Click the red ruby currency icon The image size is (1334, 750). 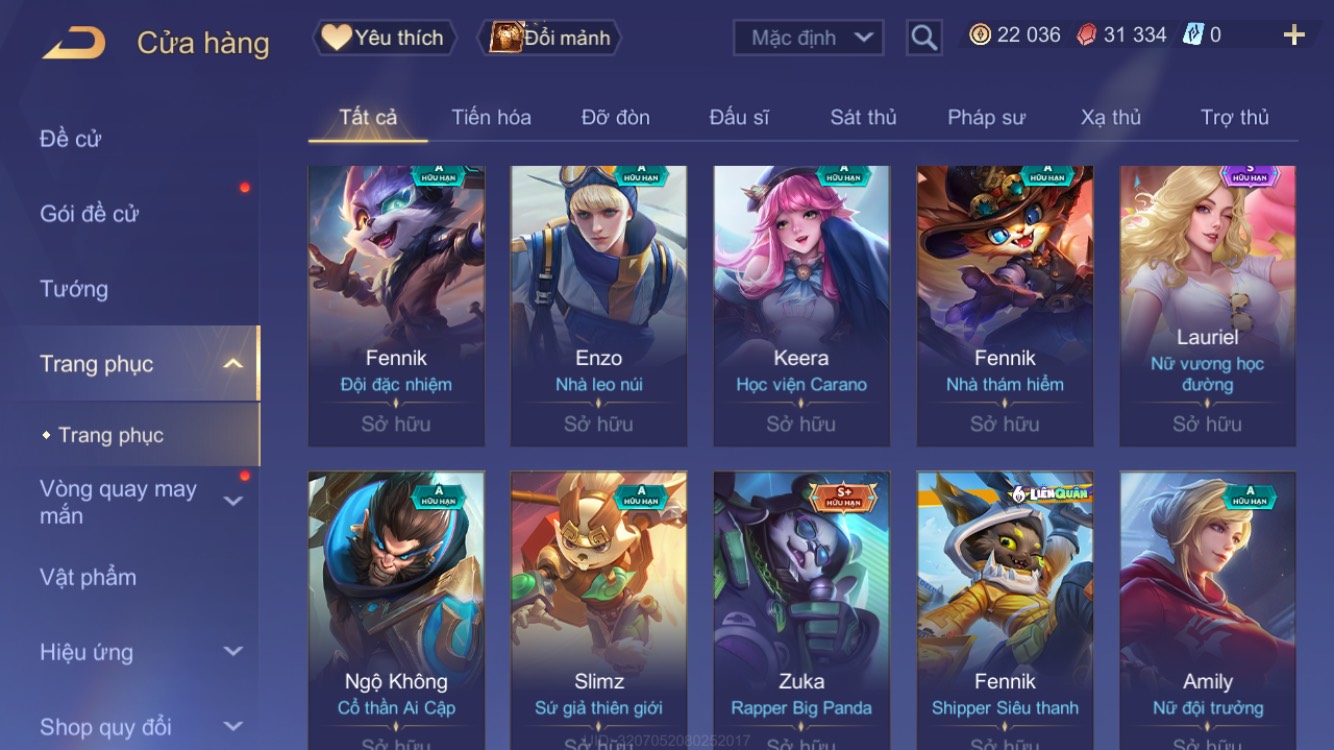1087,35
